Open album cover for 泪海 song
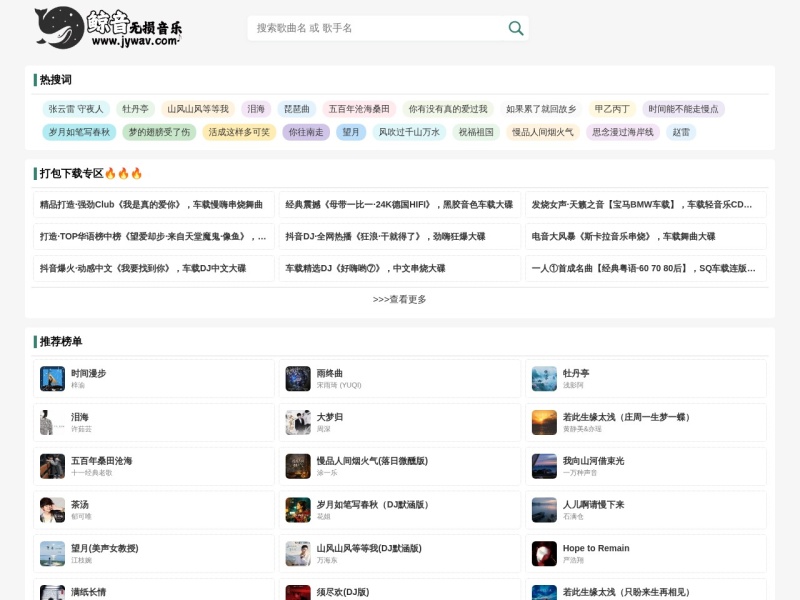Screen dimensions: 800x600 [x=53, y=422]
